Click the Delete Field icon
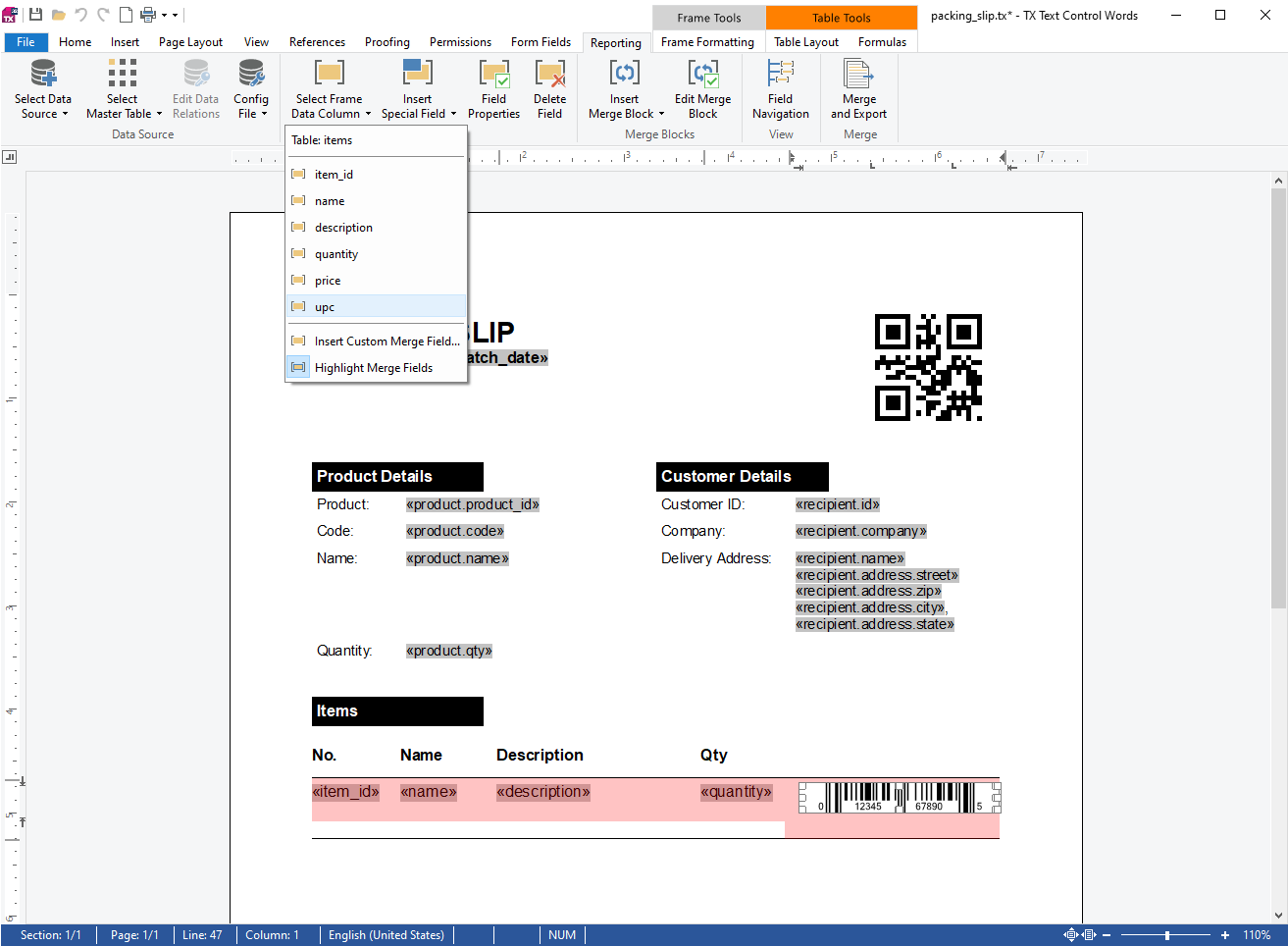 point(549,75)
